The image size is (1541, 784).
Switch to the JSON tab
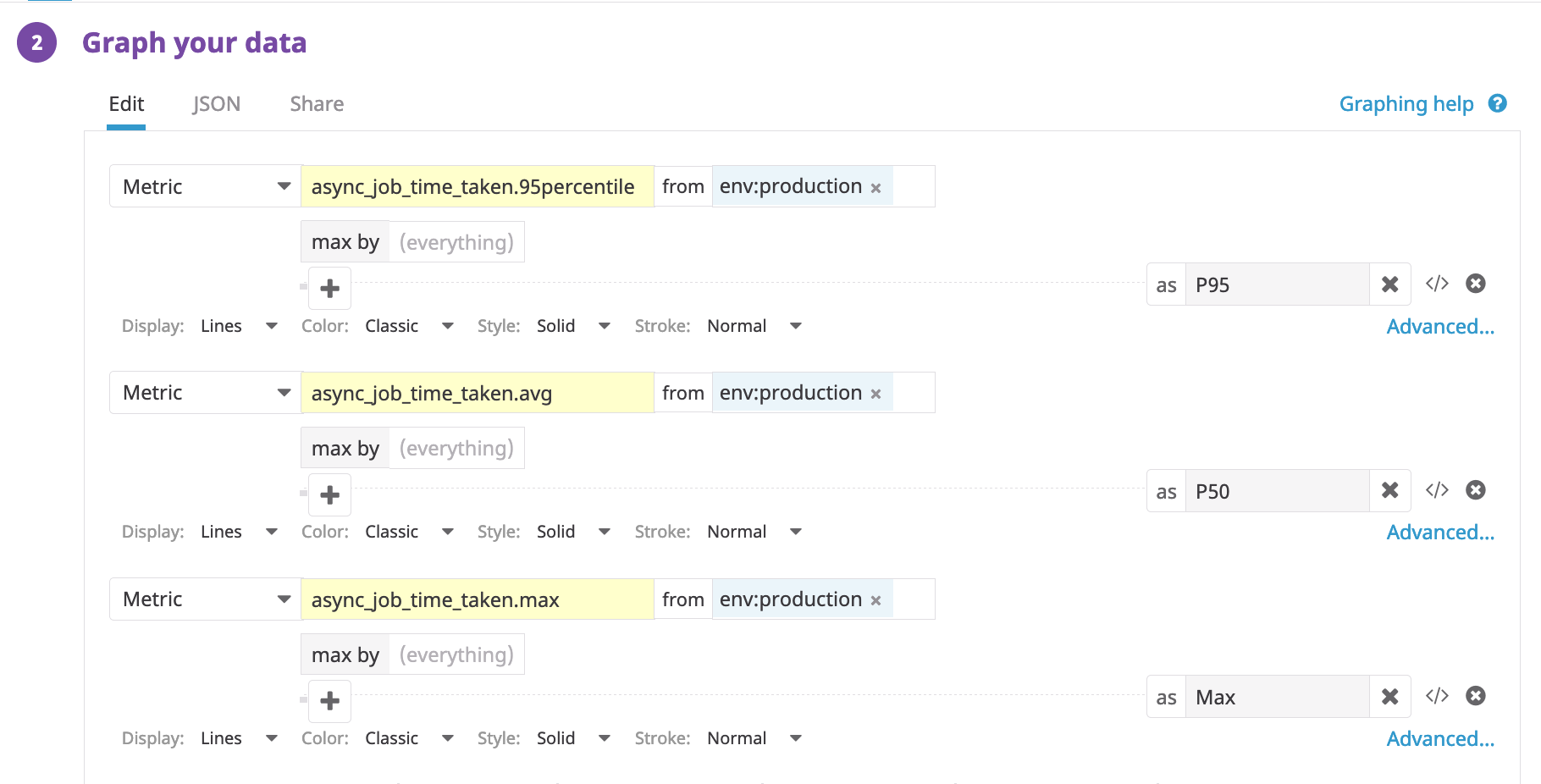pyautogui.click(x=217, y=104)
